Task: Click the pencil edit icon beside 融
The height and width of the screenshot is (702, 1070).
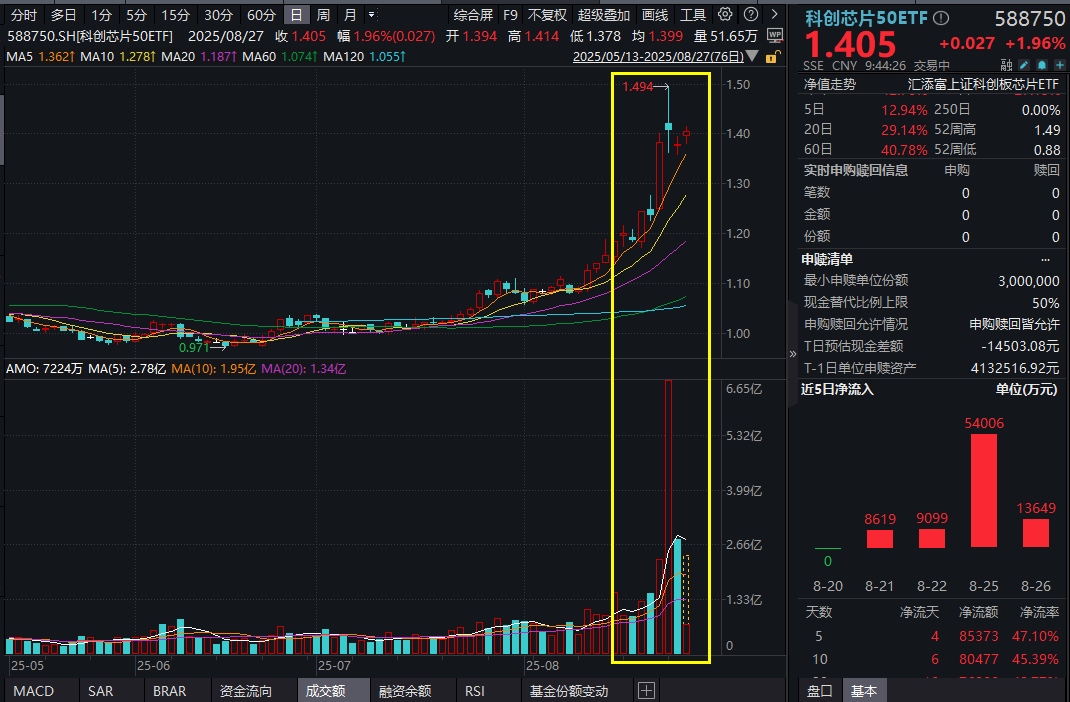Action: pos(1023,63)
